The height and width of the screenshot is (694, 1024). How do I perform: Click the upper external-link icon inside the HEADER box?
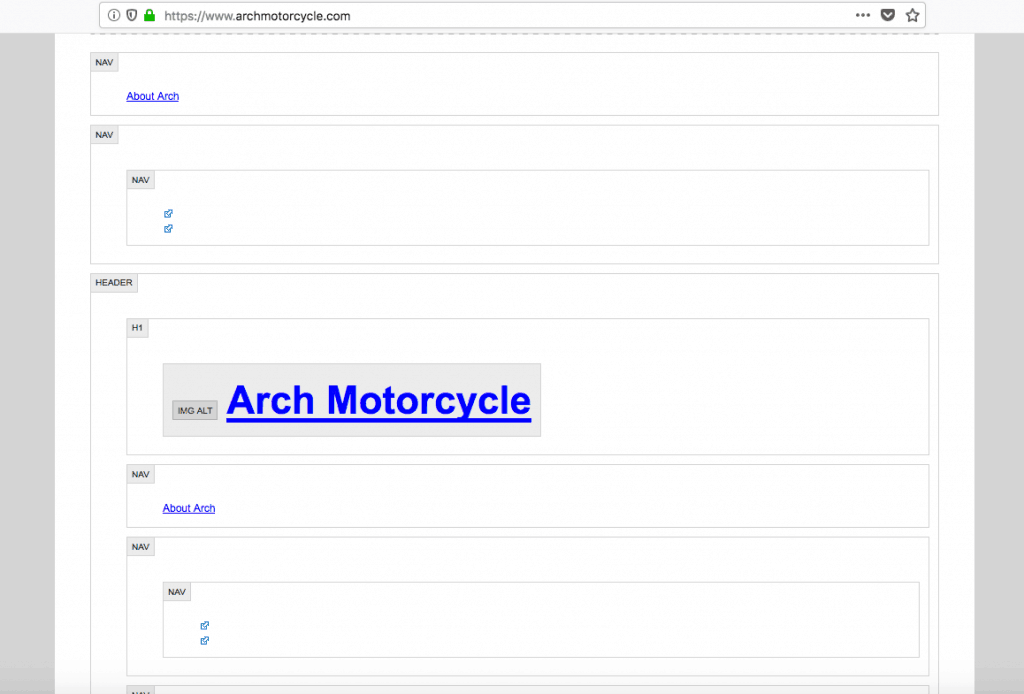coord(205,625)
